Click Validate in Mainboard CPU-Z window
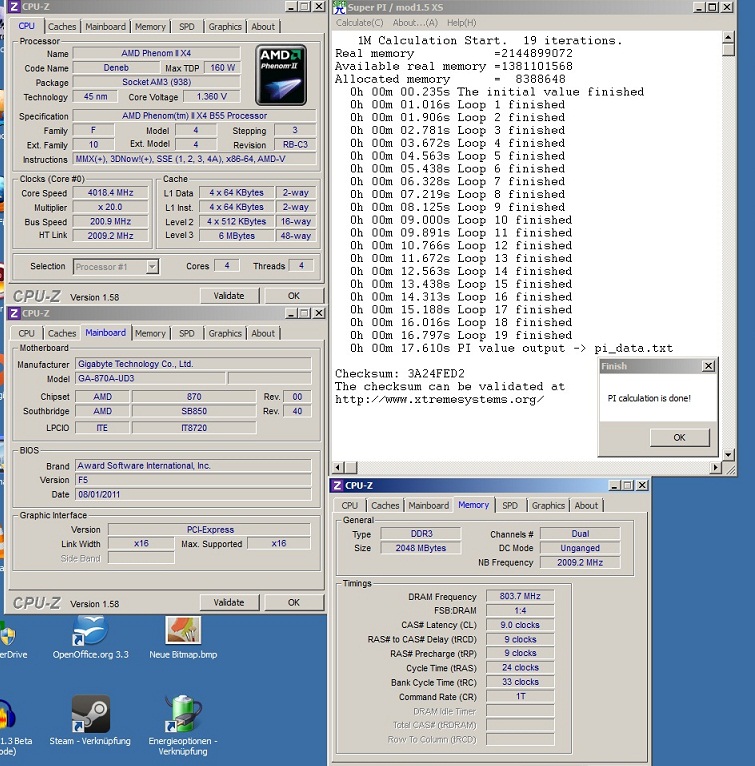 [x=229, y=602]
